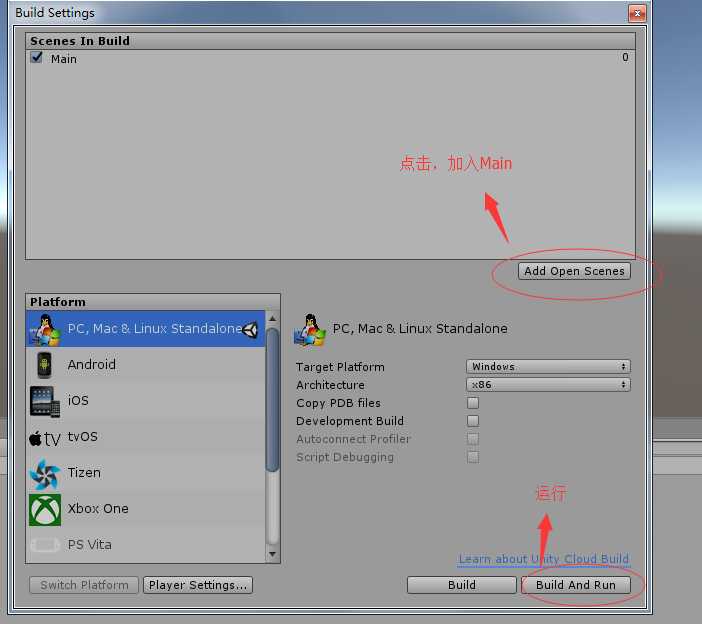702x624 pixels.
Task: Select tvOS in the Platform list
Action: (146, 437)
